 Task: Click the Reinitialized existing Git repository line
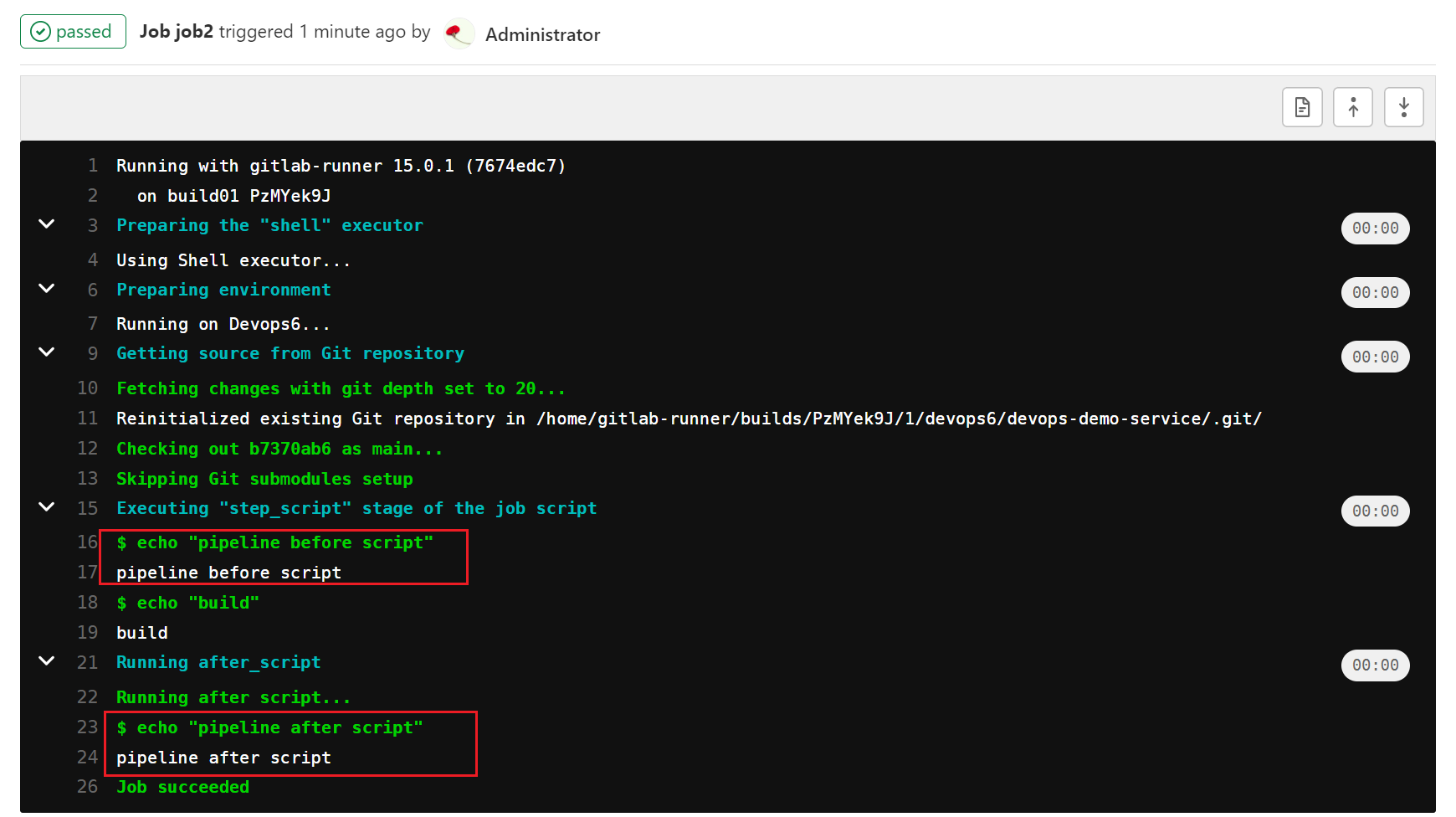pos(689,419)
